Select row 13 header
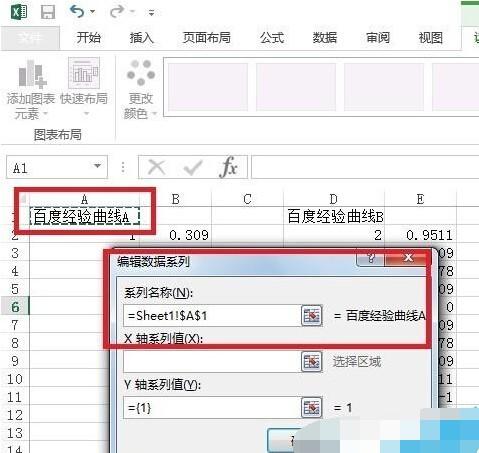This screenshot has width=479, height=453. point(15,433)
